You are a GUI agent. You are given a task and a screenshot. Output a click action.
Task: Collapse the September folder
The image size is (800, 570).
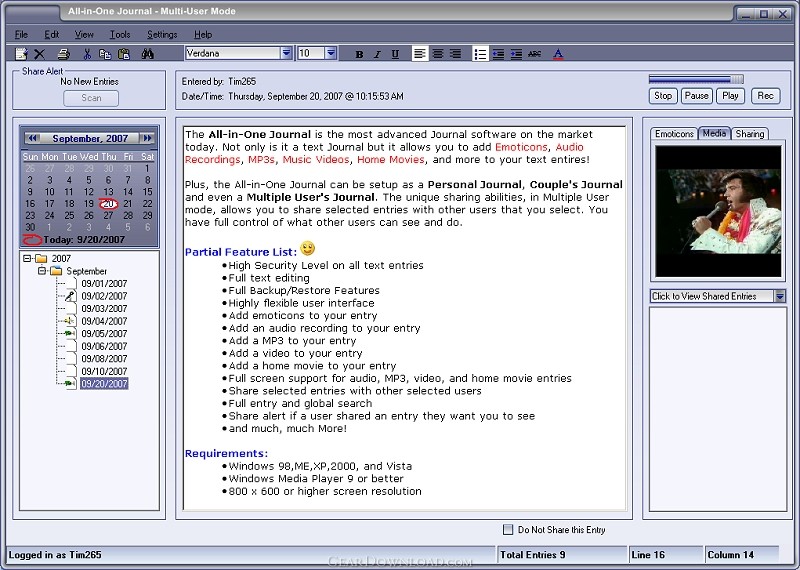coord(42,271)
